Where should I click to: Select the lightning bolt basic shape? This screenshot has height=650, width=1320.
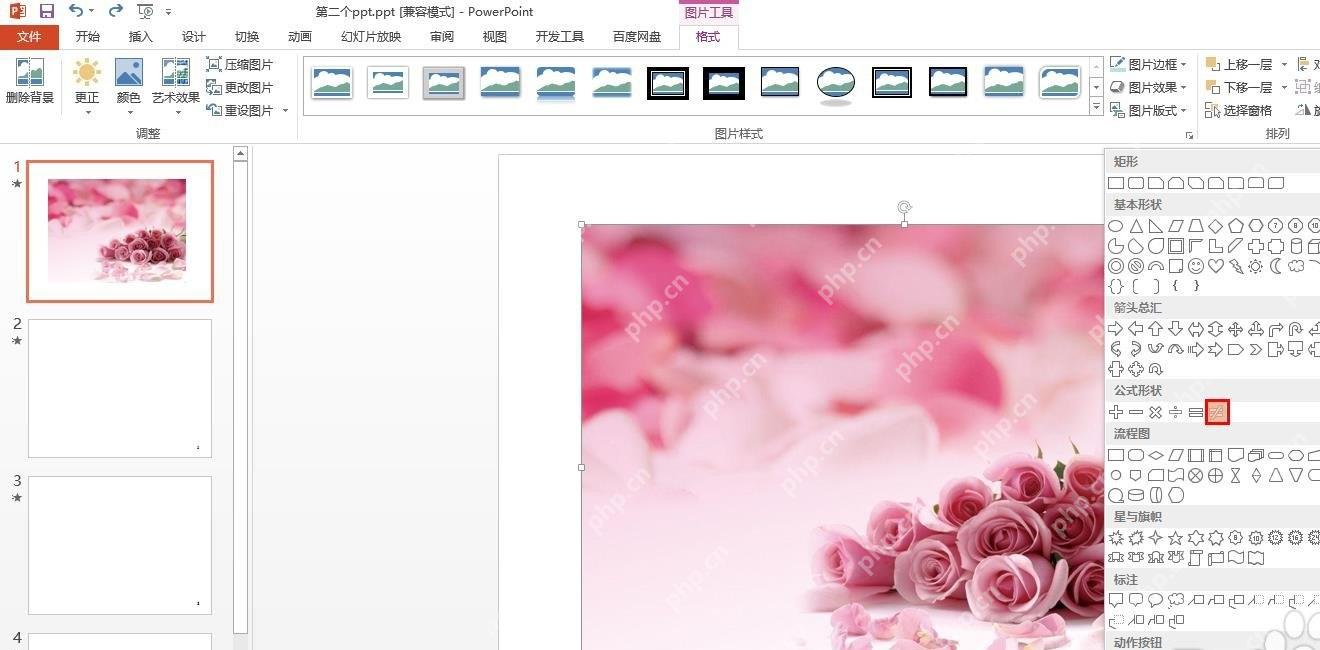tap(1236, 266)
